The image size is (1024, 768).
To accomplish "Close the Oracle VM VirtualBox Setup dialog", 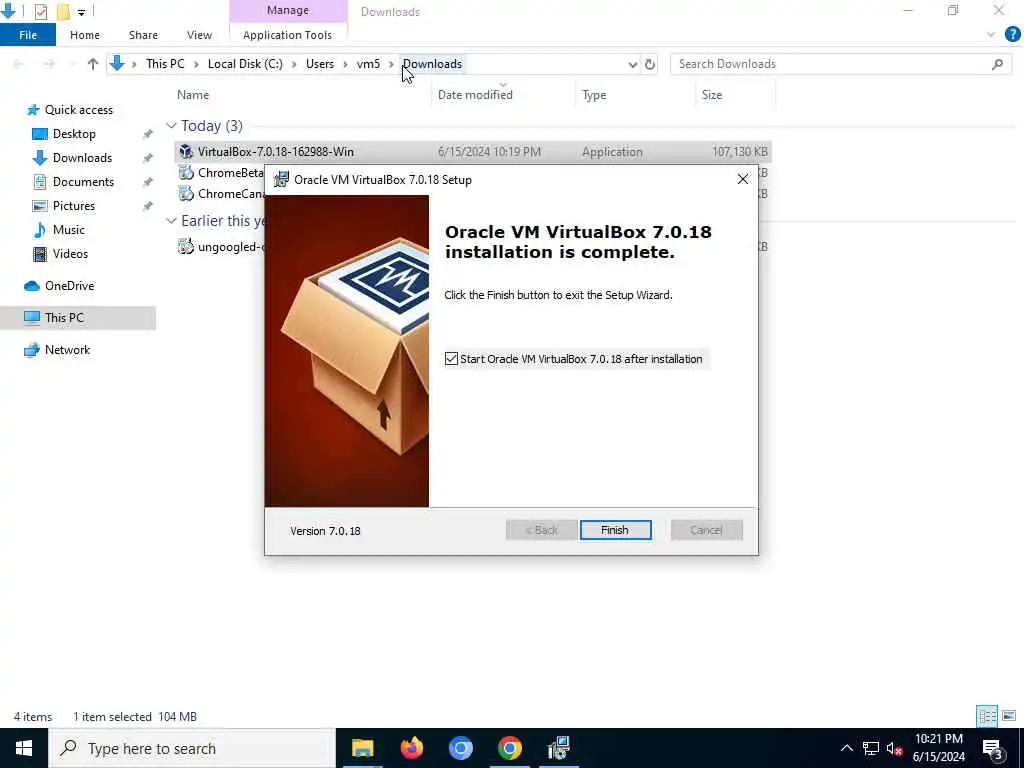I will 743,179.
